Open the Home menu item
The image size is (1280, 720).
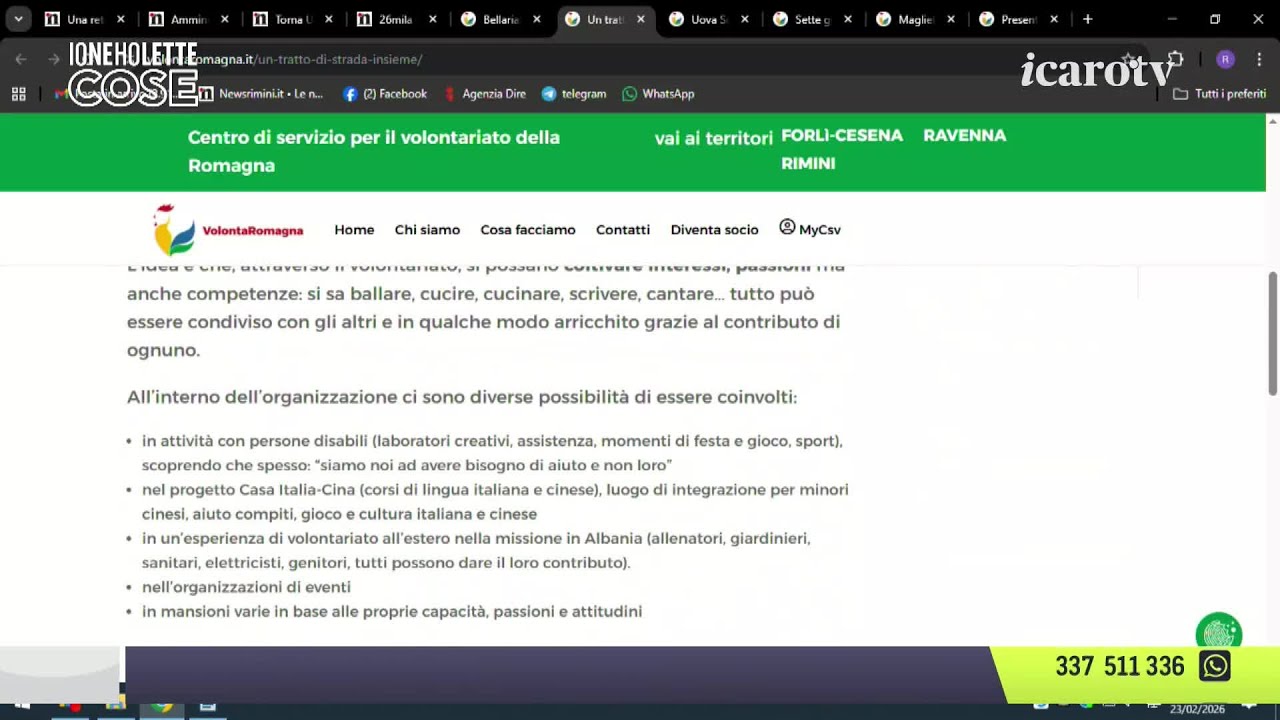354,230
